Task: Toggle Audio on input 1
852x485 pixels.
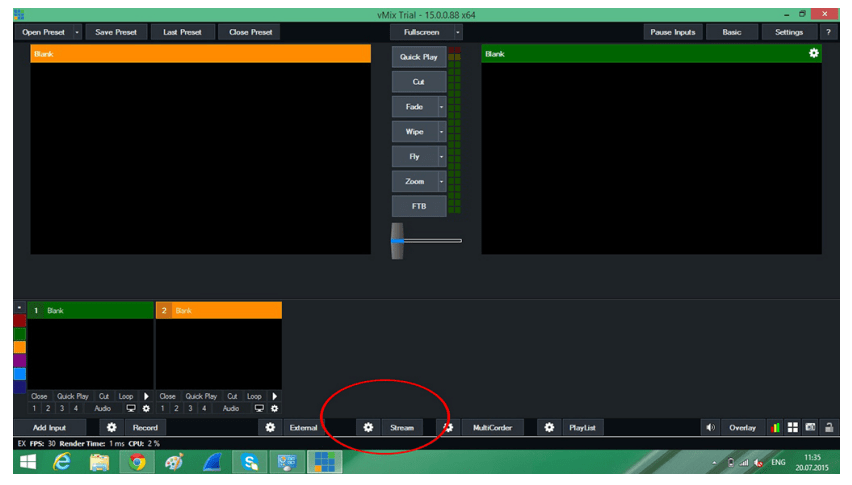Action: coord(102,408)
